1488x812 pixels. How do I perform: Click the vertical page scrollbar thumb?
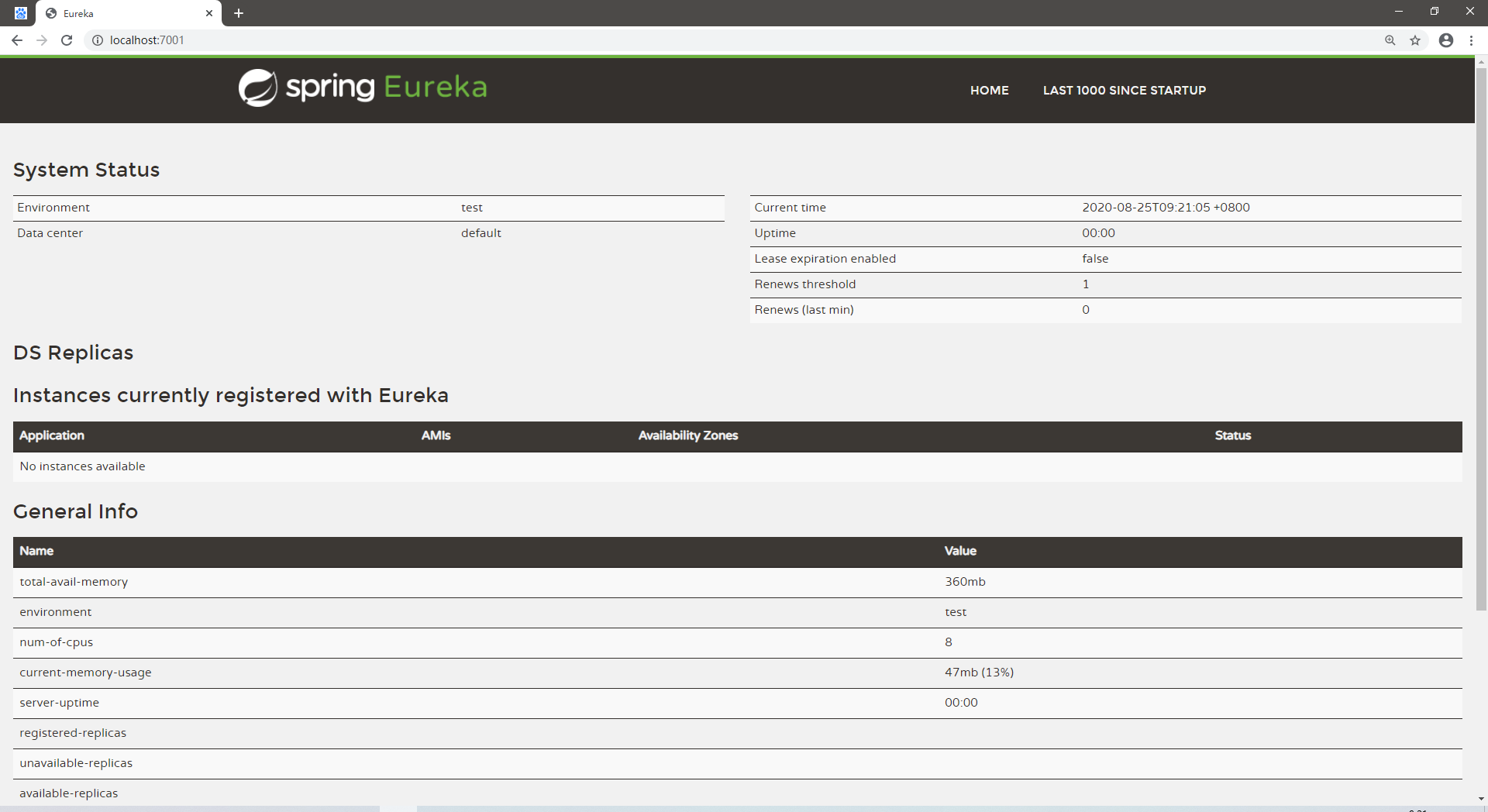pos(1481,339)
